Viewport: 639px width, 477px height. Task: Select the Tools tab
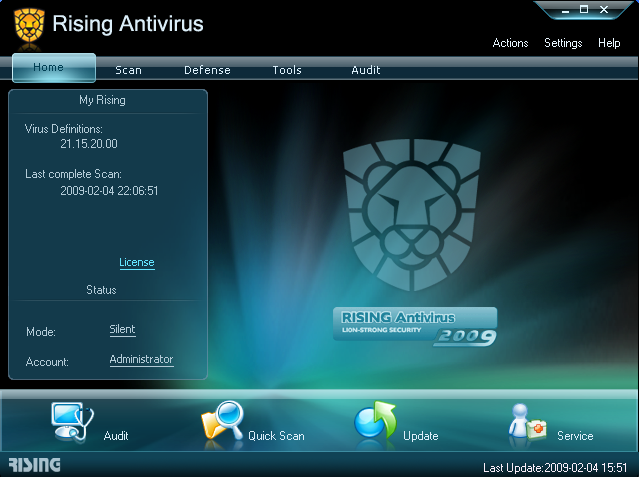(287, 70)
